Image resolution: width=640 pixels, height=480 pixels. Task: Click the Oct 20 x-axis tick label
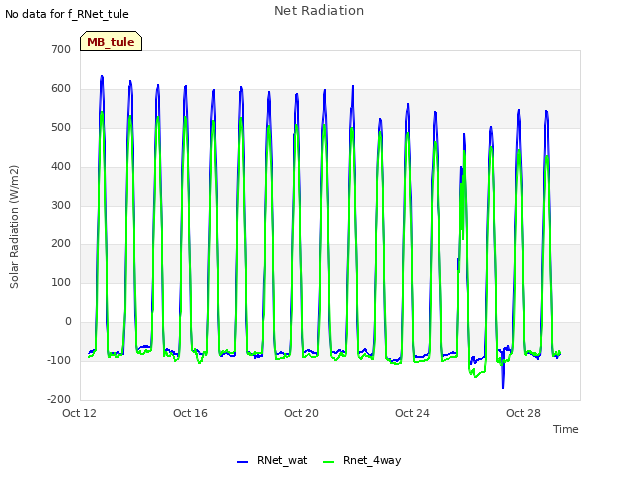pyautogui.click(x=301, y=413)
